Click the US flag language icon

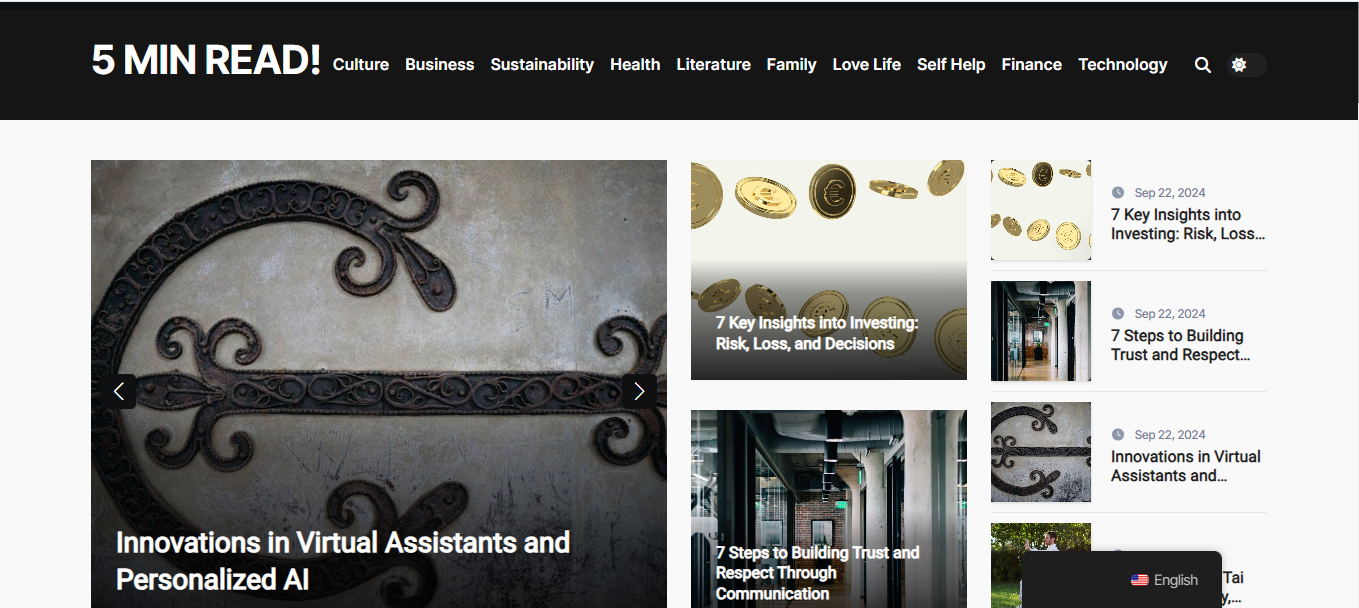(x=1139, y=580)
